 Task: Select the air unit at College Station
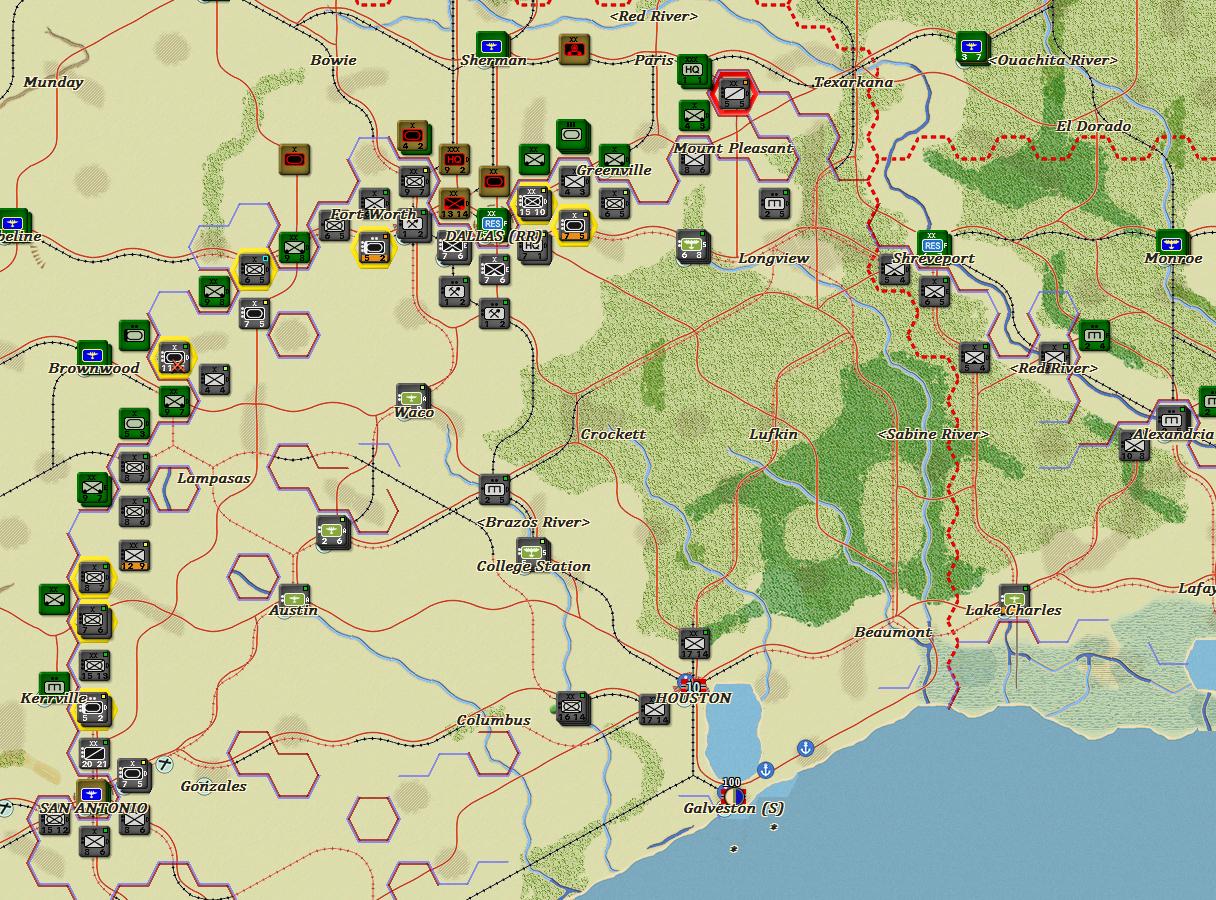(x=532, y=552)
